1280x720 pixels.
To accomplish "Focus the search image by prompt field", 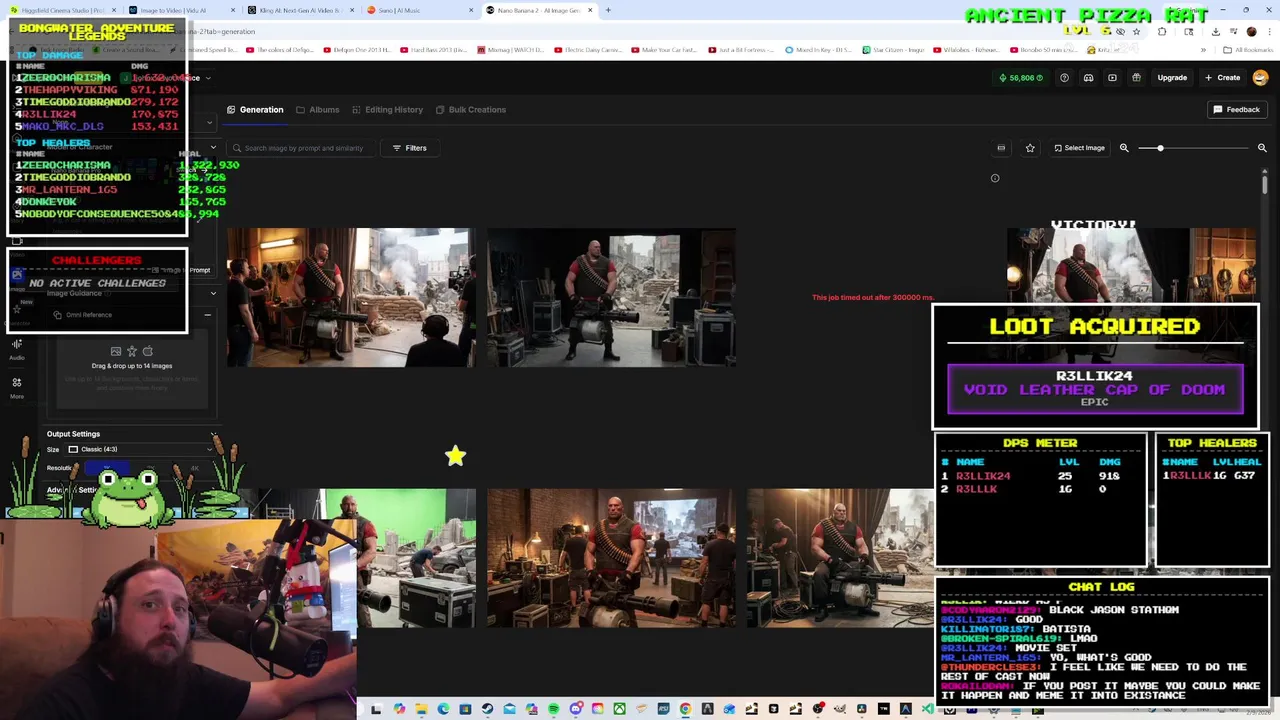I will [304, 148].
